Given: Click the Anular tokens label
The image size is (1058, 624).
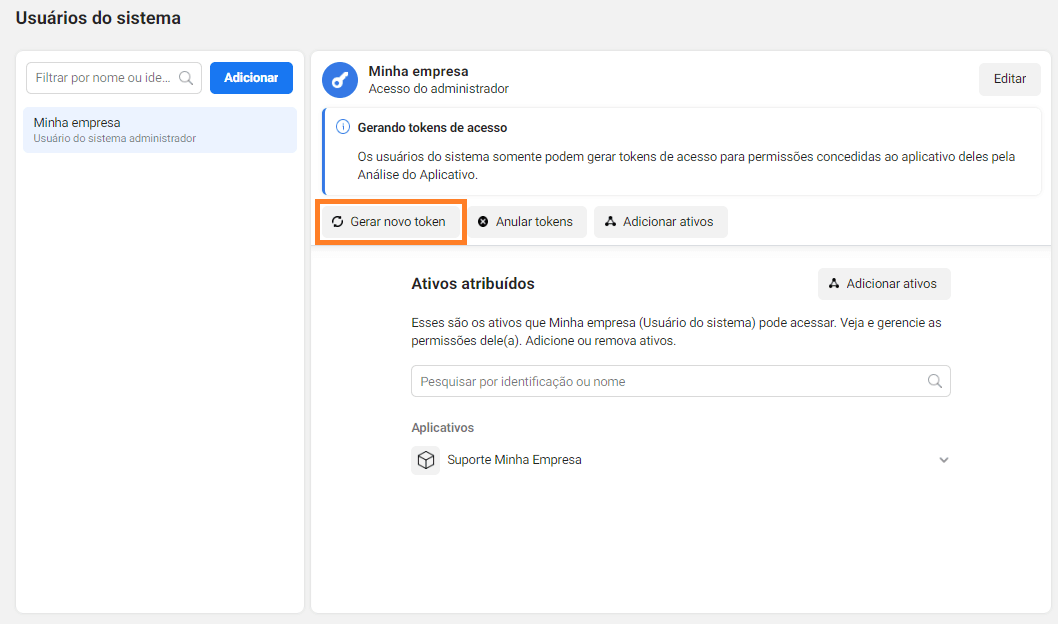Looking at the screenshot, I should point(534,222).
